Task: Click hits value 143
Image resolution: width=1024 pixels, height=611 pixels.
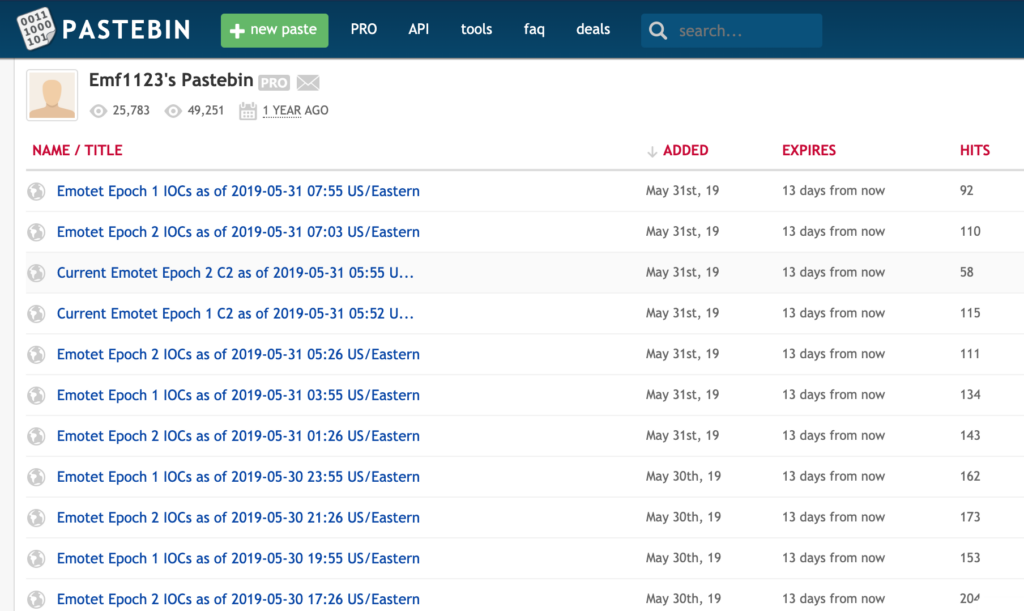Action: coord(970,435)
